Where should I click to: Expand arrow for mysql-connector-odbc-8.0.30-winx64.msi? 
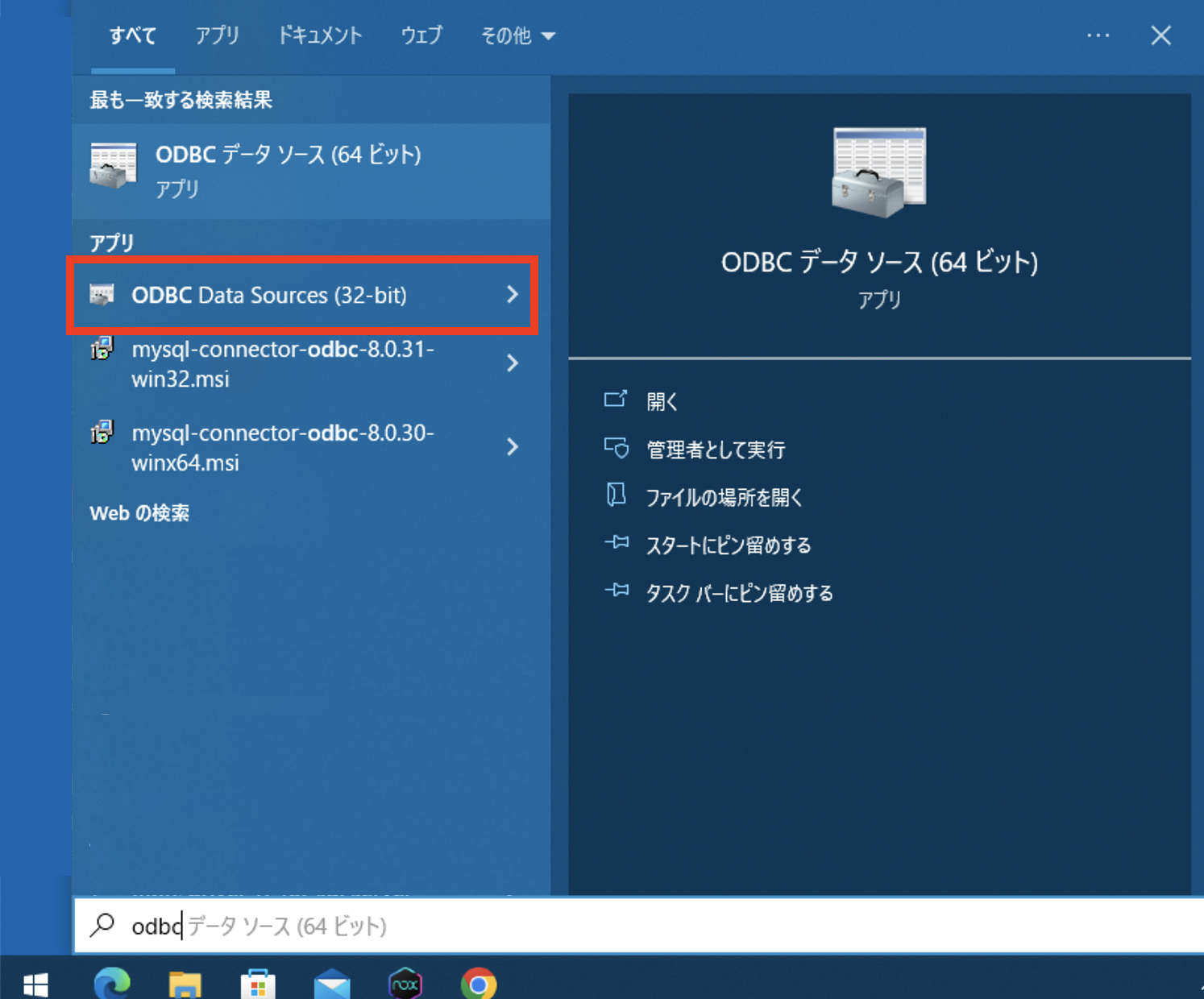pyautogui.click(x=513, y=447)
